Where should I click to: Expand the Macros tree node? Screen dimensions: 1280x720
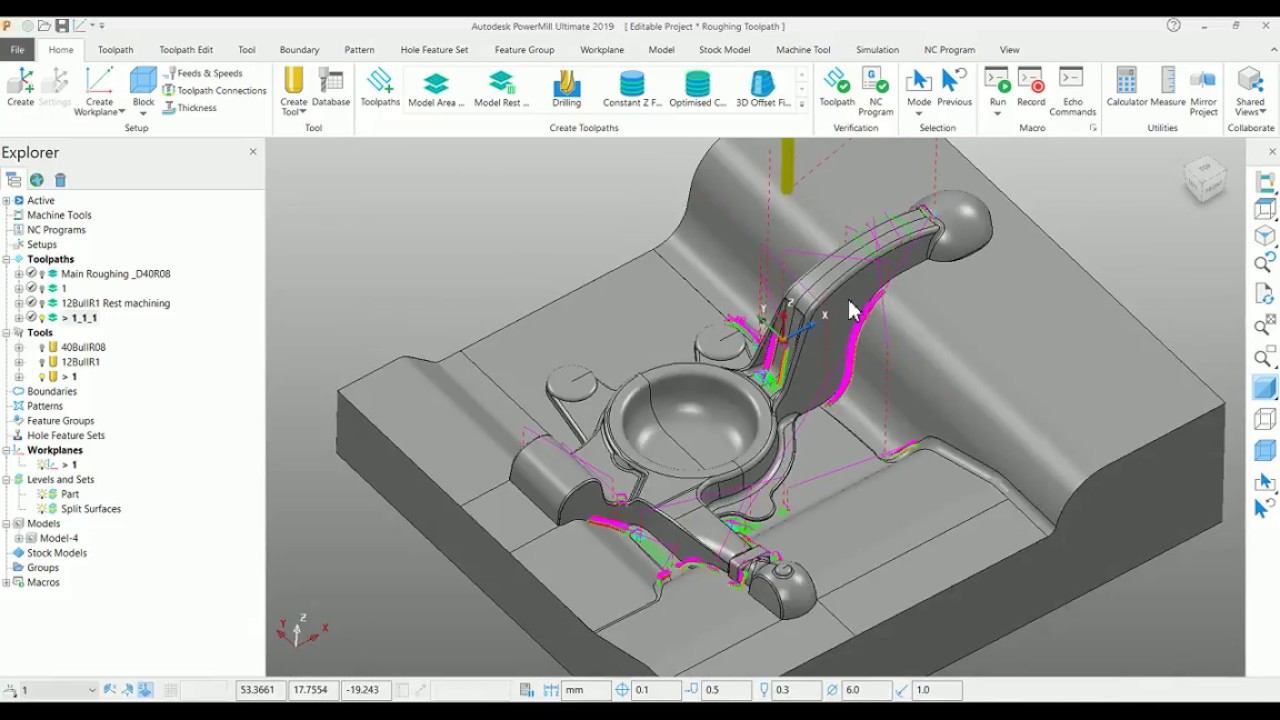click(x=6, y=582)
